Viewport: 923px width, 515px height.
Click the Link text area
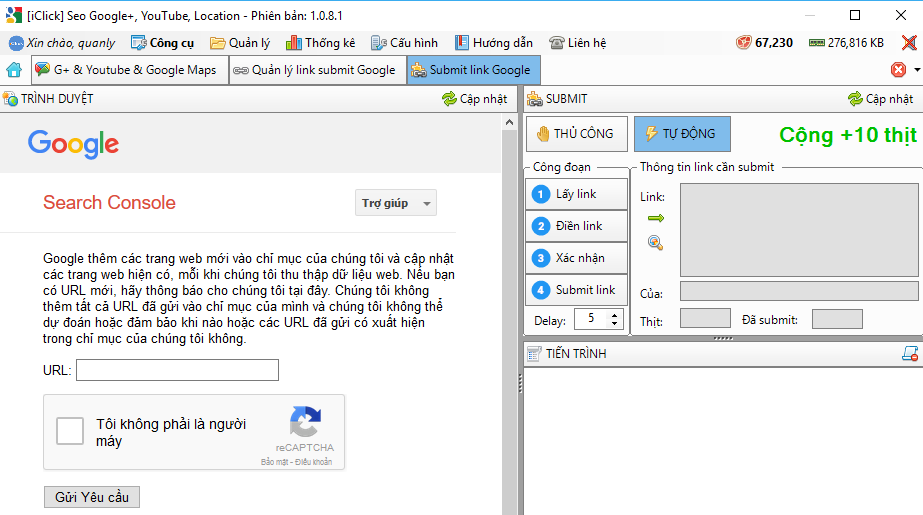tap(799, 230)
